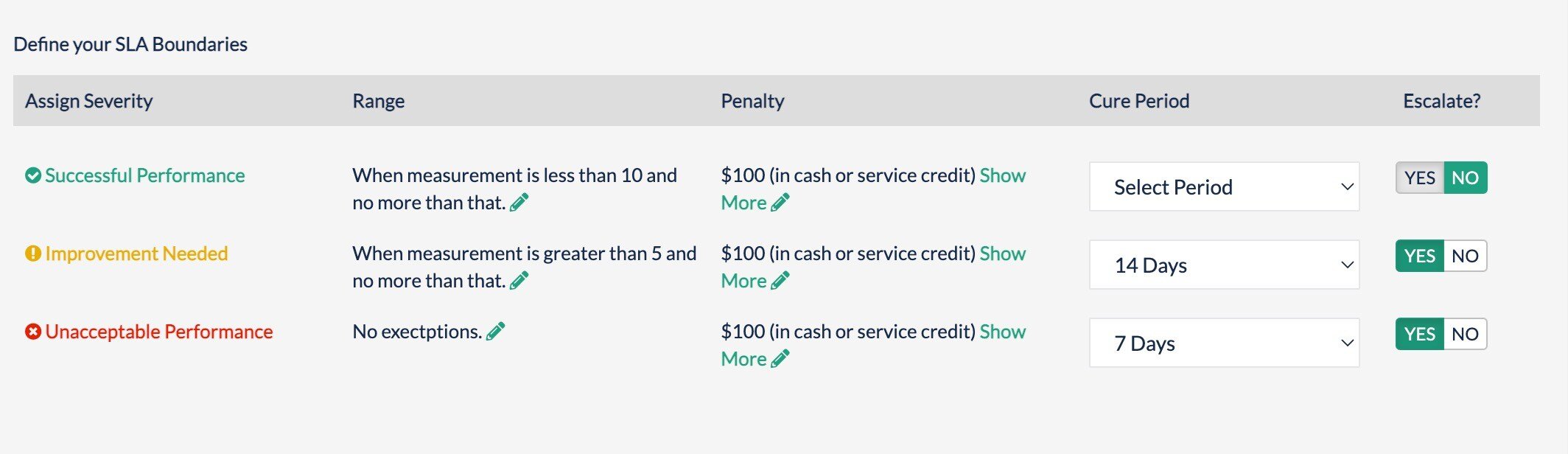
Task: Open the 'Select Period' cure period dropdown
Action: click(x=1224, y=187)
